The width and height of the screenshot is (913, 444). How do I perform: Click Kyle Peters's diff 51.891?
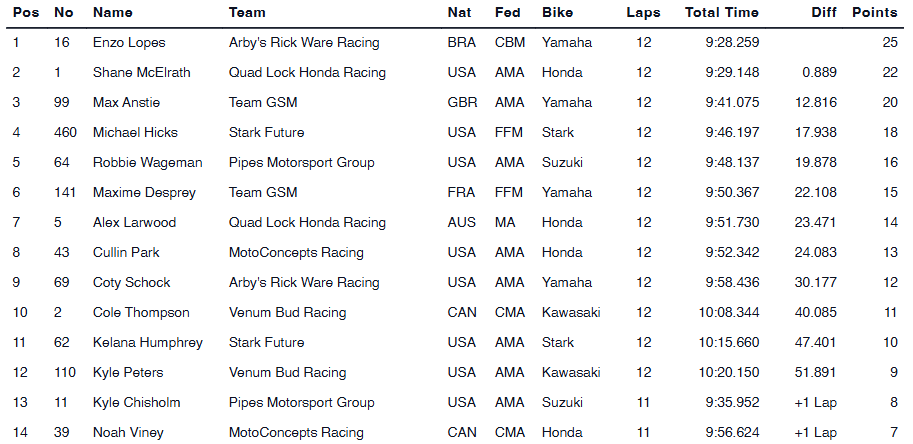pyautogui.click(x=815, y=373)
